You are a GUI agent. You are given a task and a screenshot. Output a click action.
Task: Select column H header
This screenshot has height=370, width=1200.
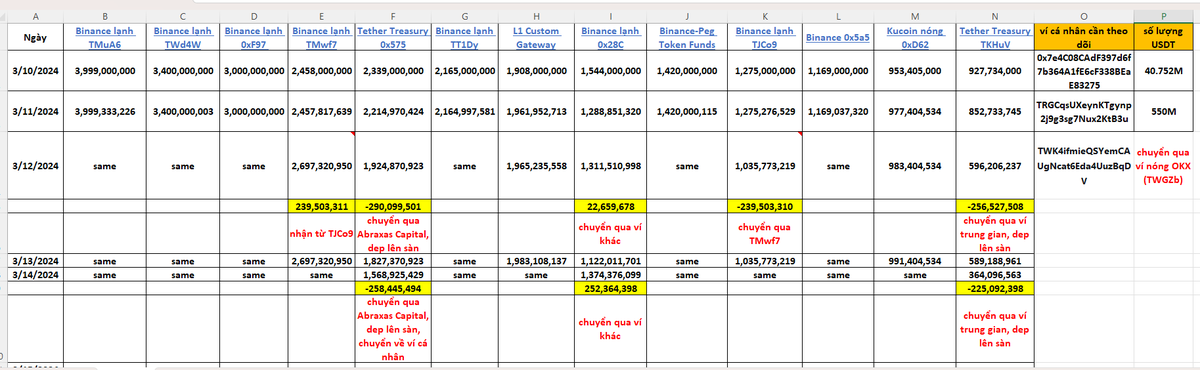(x=535, y=17)
